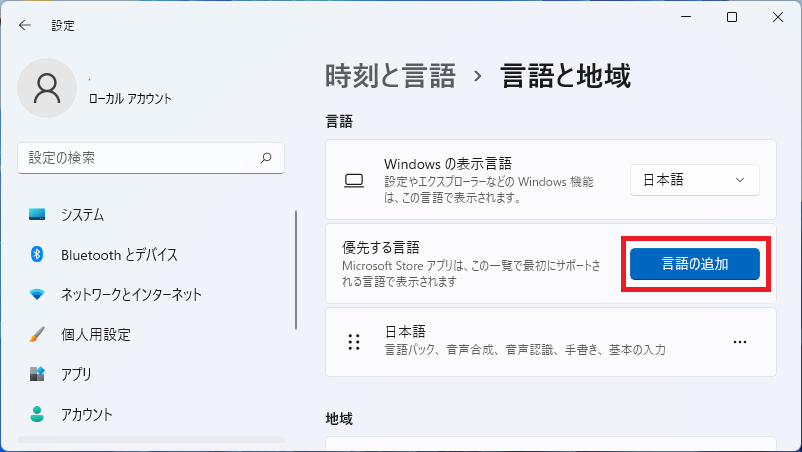Open システム via its monitor icon
Viewport: 802px width, 452px height.
(x=37, y=214)
